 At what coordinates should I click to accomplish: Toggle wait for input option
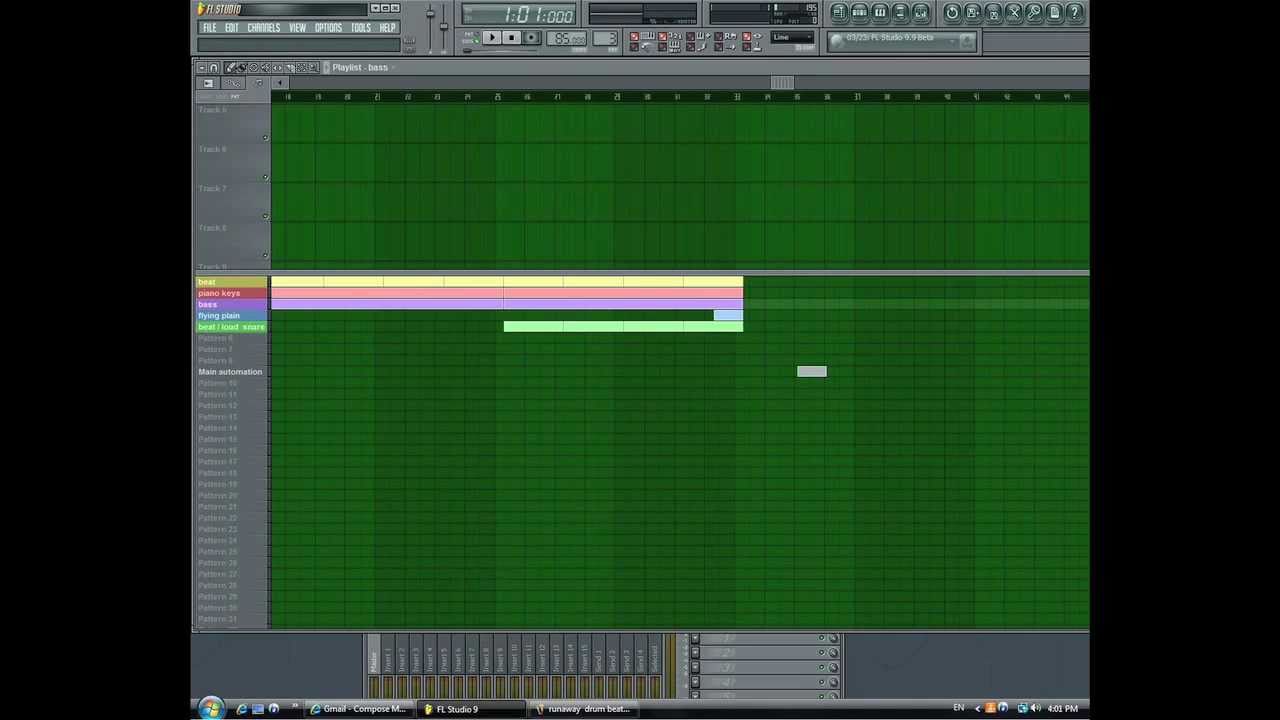click(668, 47)
